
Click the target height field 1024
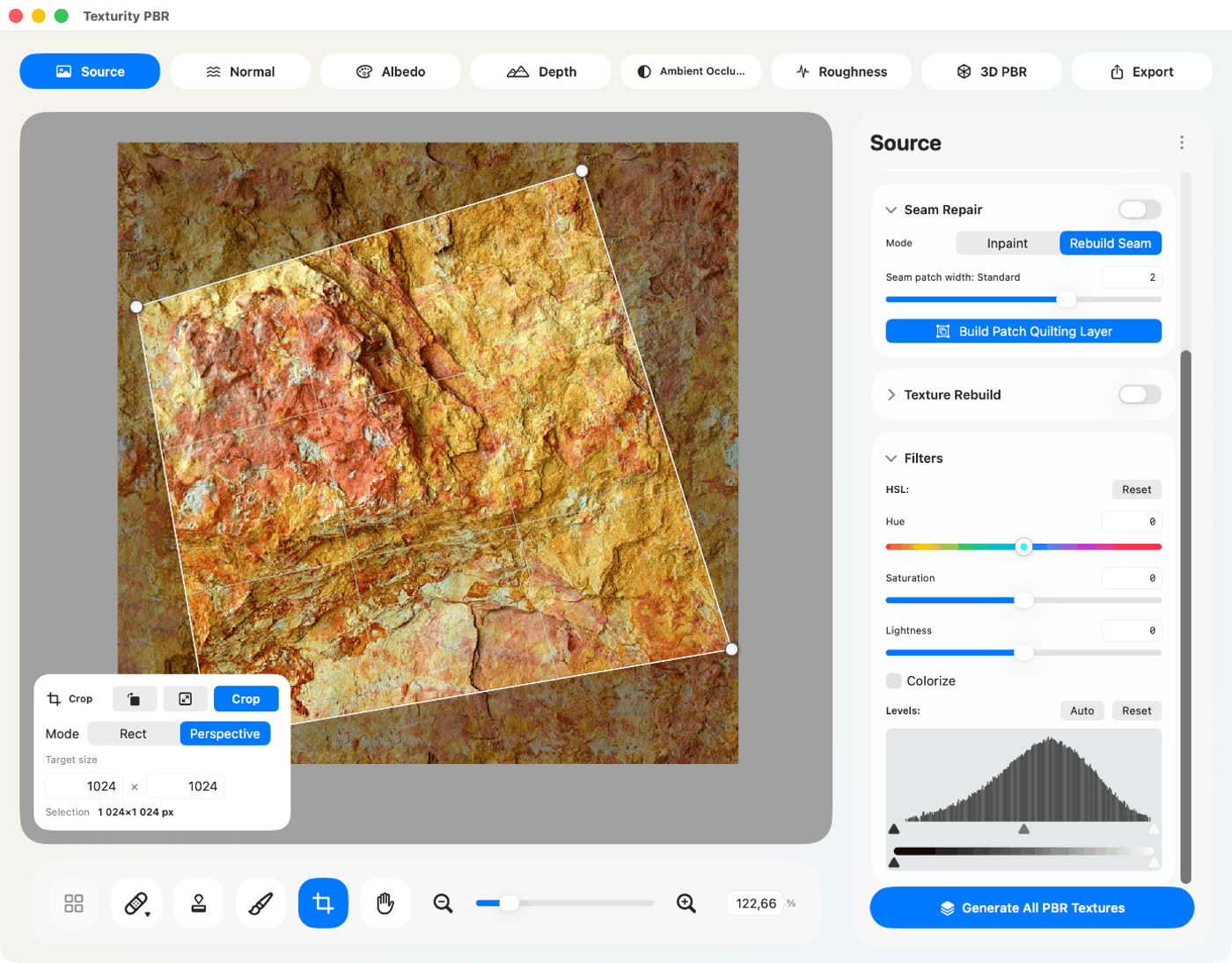(186, 786)
